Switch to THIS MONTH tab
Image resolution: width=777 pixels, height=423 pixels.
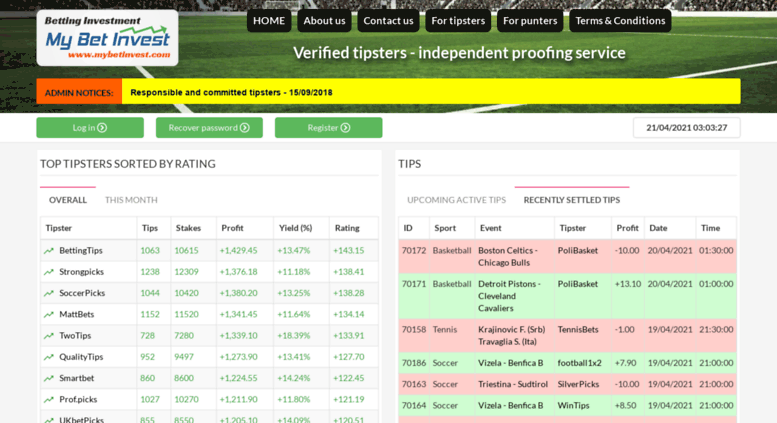[131, 200]
